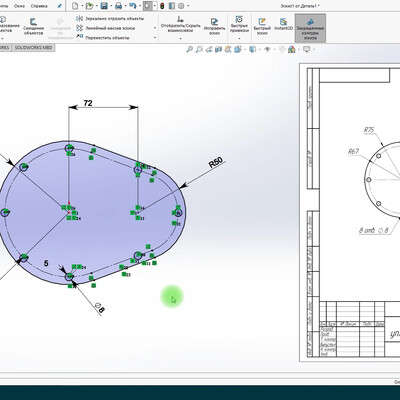Expand the dropdown arrow next to Save
Viewport: 400px width, 400px height.
[110, 6]
